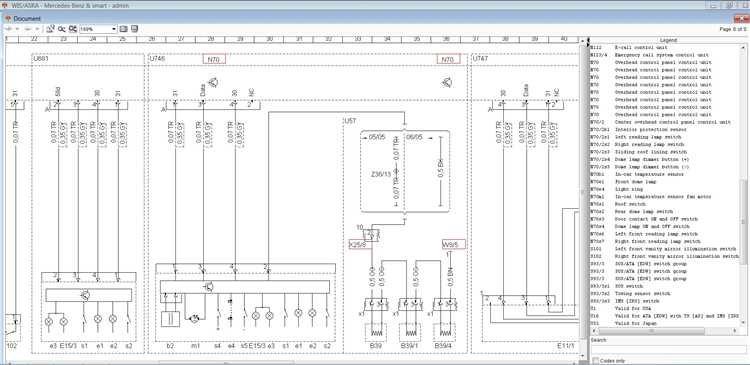Click the Legend panel vertical scrollbar
This screenshot has height=365, width=750.
click(x=743, y=187)
